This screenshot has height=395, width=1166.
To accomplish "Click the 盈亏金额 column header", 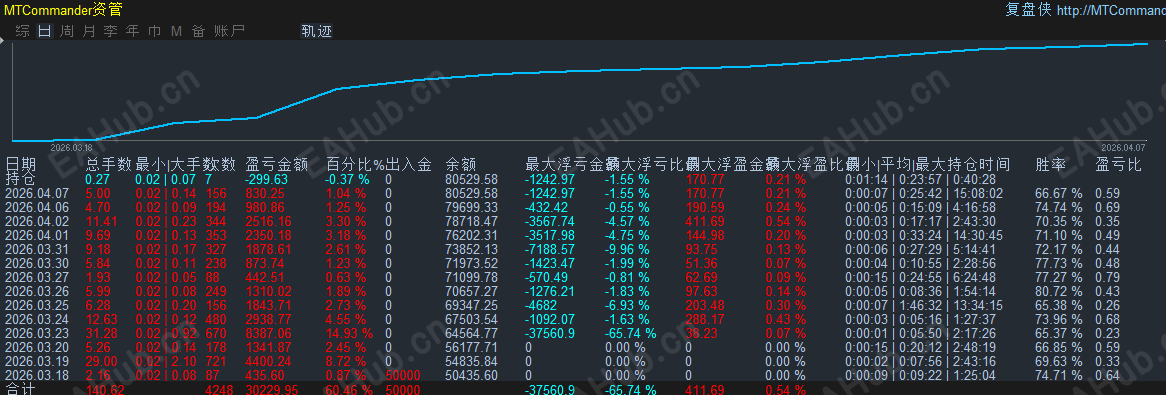I will click(277, 164).
